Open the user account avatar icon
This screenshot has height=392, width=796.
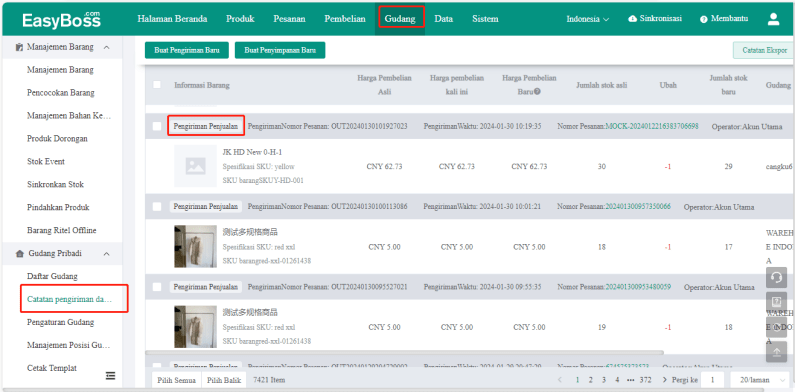click(773, 19)
